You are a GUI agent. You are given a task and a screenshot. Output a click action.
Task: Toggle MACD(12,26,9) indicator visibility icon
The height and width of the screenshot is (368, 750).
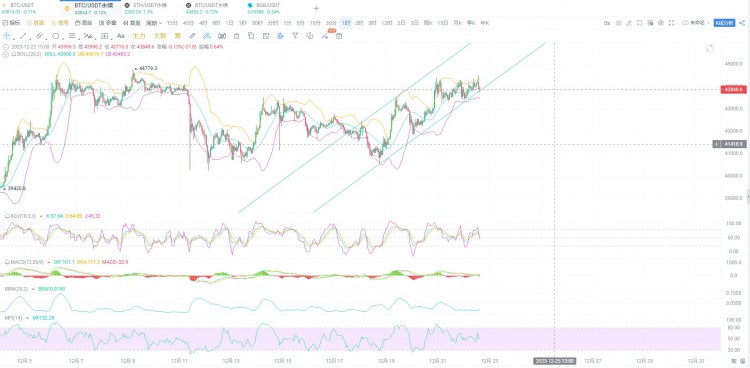coord(7,262)
